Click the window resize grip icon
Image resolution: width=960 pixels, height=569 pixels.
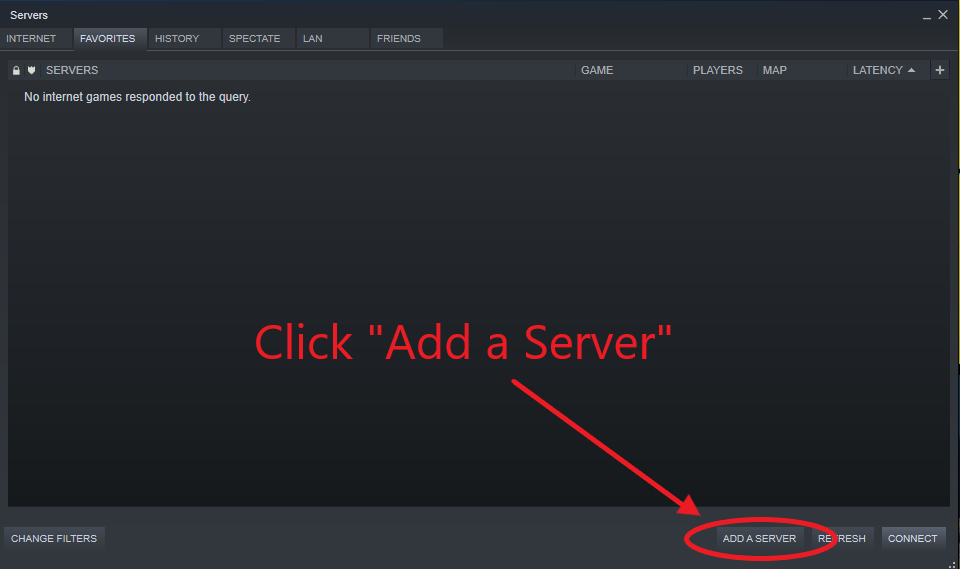[952, 565]
